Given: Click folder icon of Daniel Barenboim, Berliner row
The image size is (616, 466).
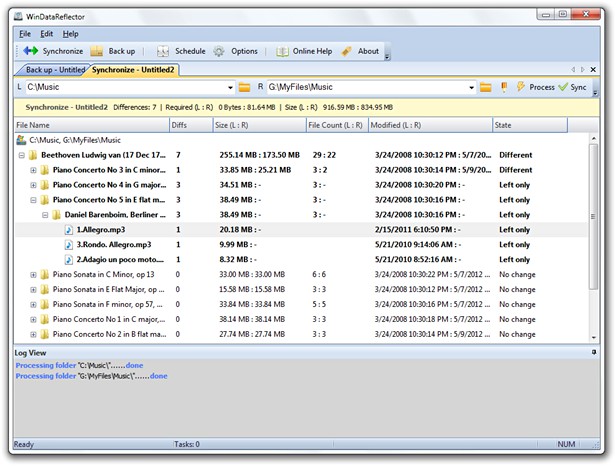Looking at the screenshot, I should click(57, 215).
